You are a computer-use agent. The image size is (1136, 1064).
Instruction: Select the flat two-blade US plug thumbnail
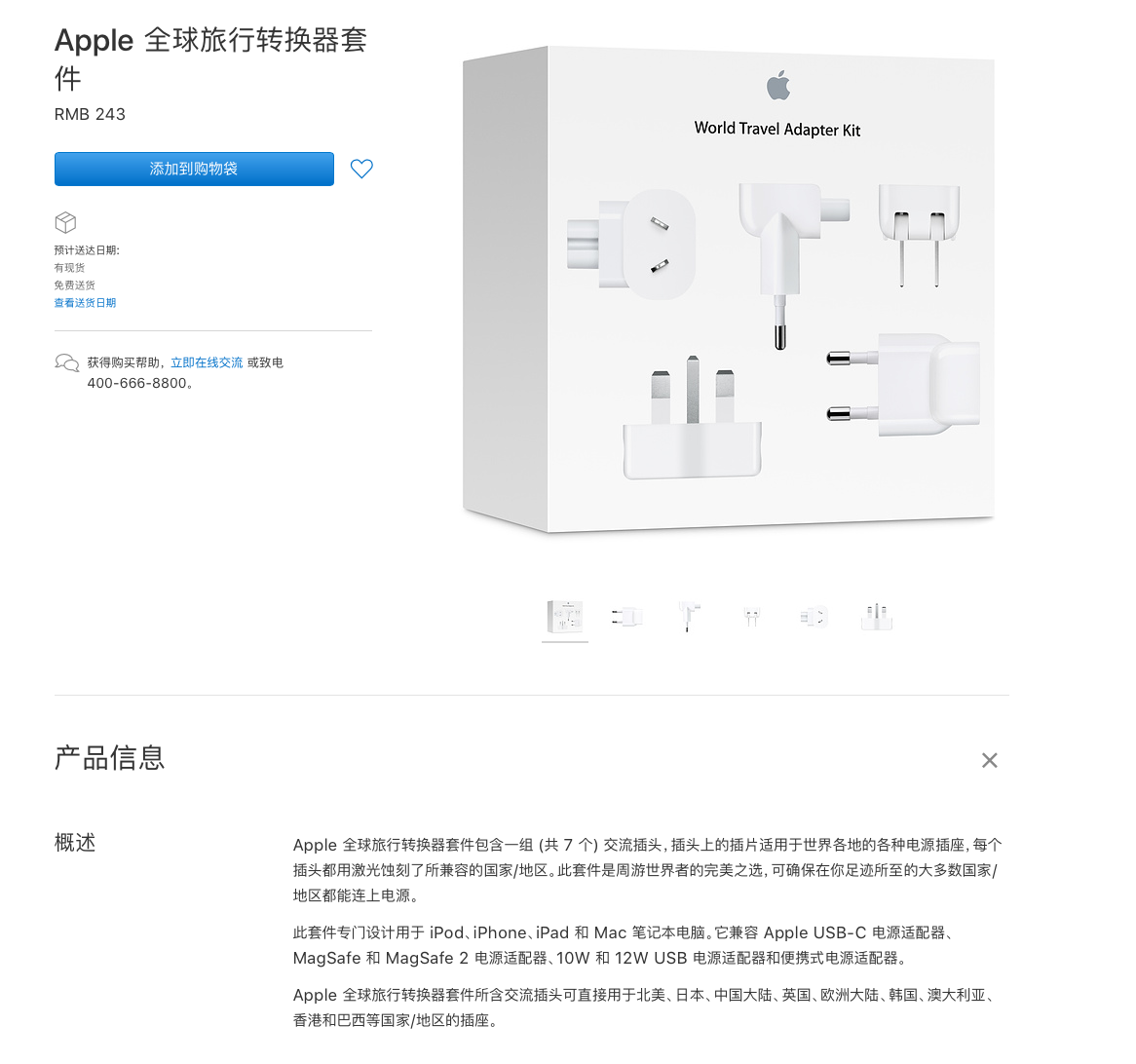[x=752, y=617]
